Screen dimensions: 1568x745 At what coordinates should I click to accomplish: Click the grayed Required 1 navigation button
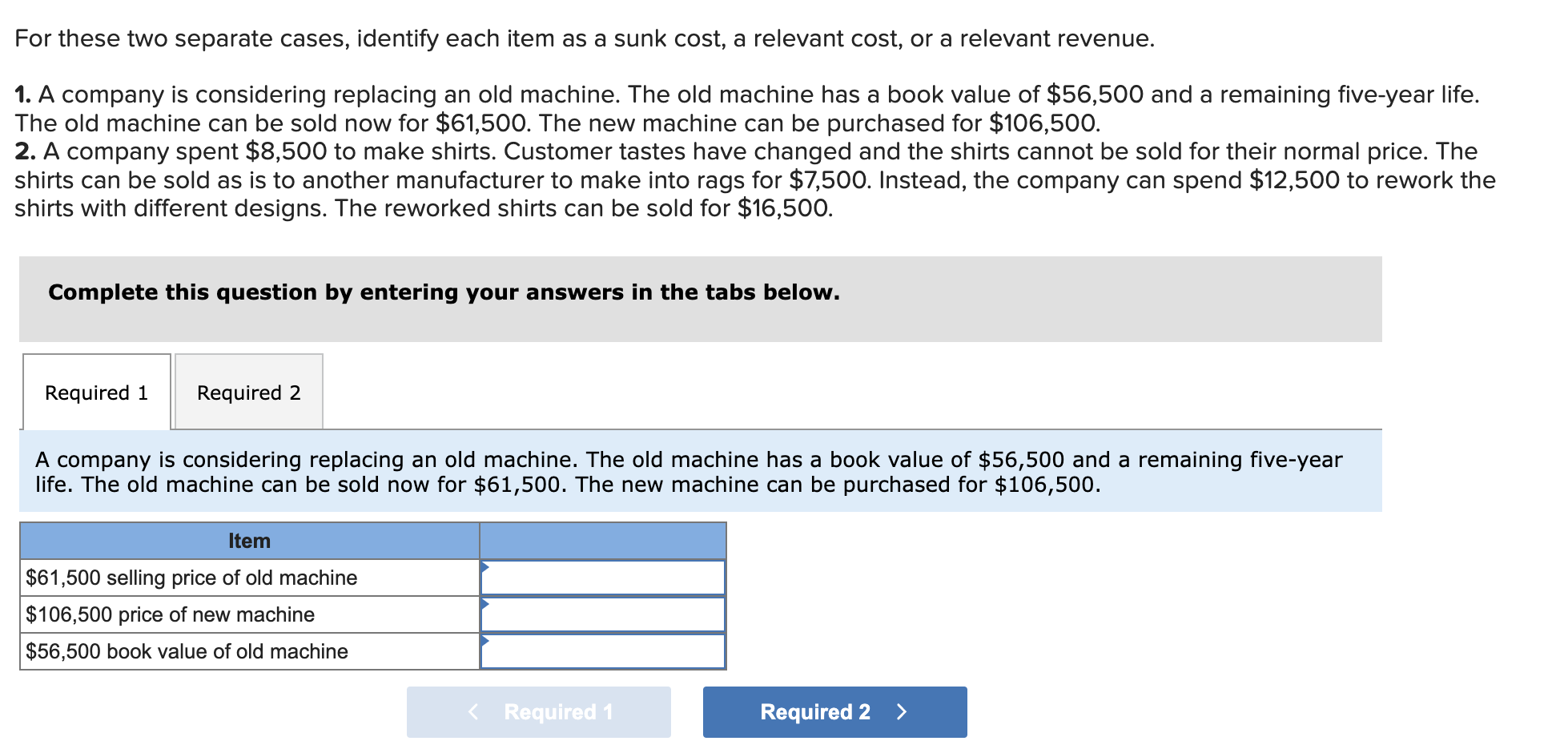coord(538,711)
